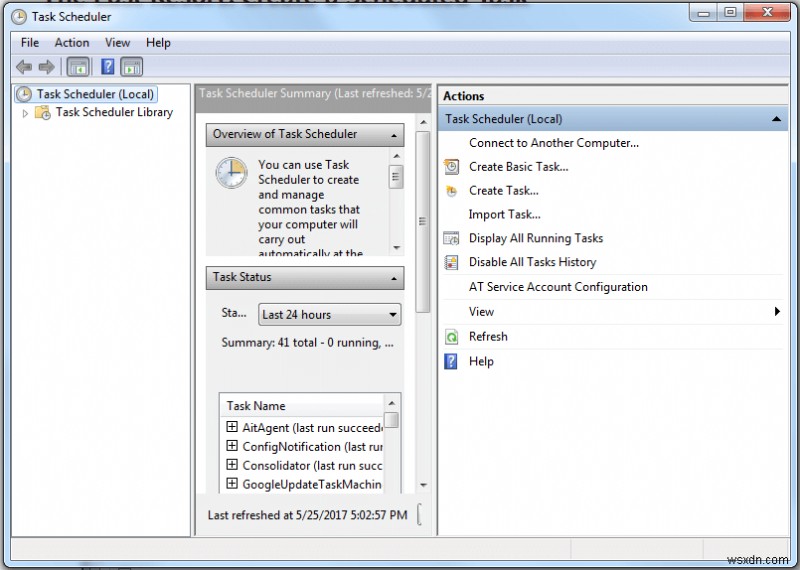Click Disable All Tasks History action
This screenshot has height=570, width=800.
click(532, 262)
